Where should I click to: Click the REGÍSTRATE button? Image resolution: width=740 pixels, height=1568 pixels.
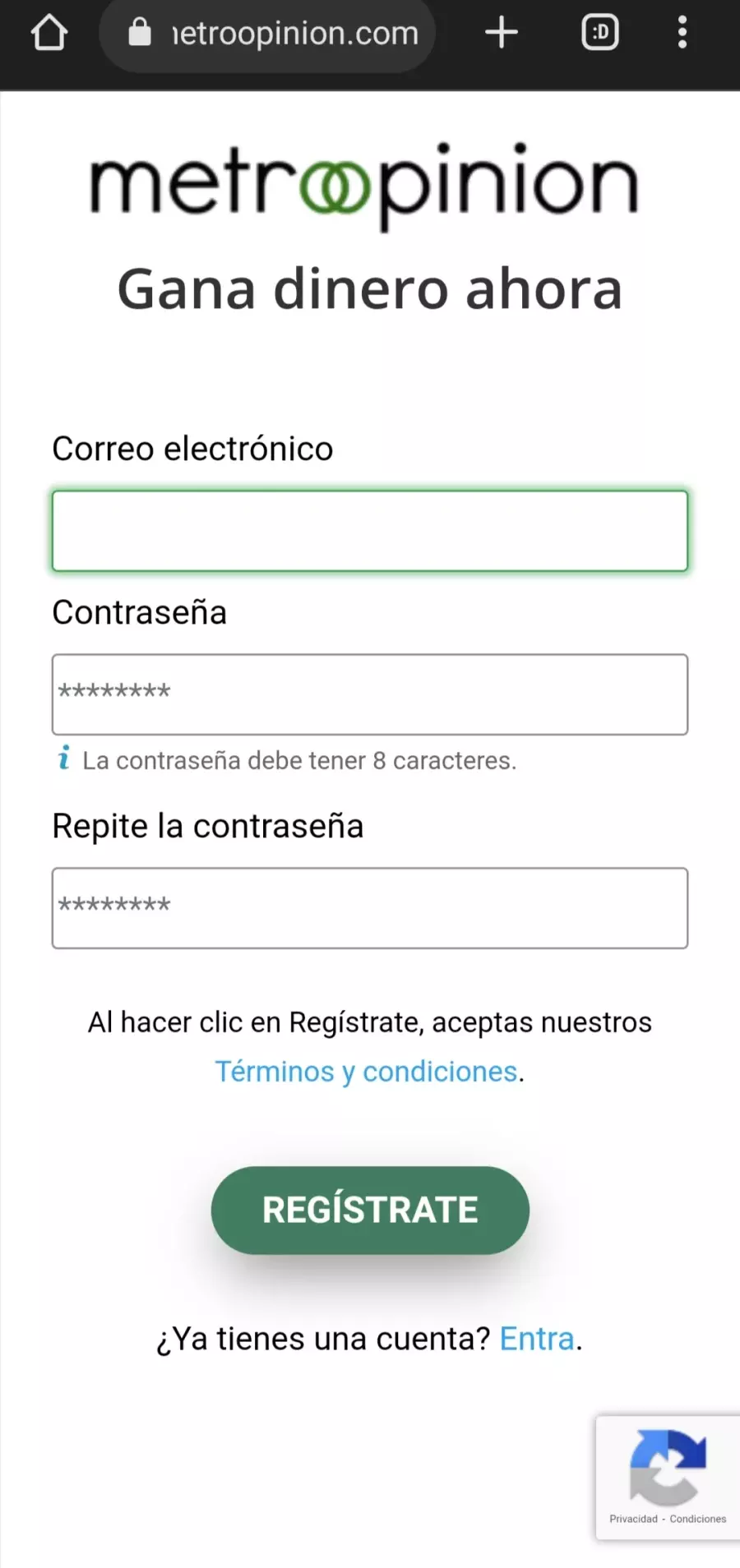coord(370,1210)
